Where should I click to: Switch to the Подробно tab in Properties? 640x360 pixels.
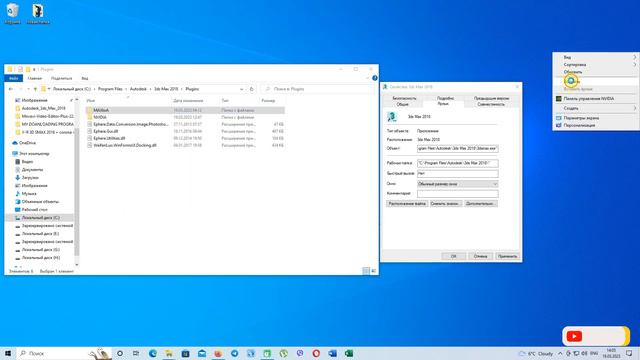coord(445,98)
